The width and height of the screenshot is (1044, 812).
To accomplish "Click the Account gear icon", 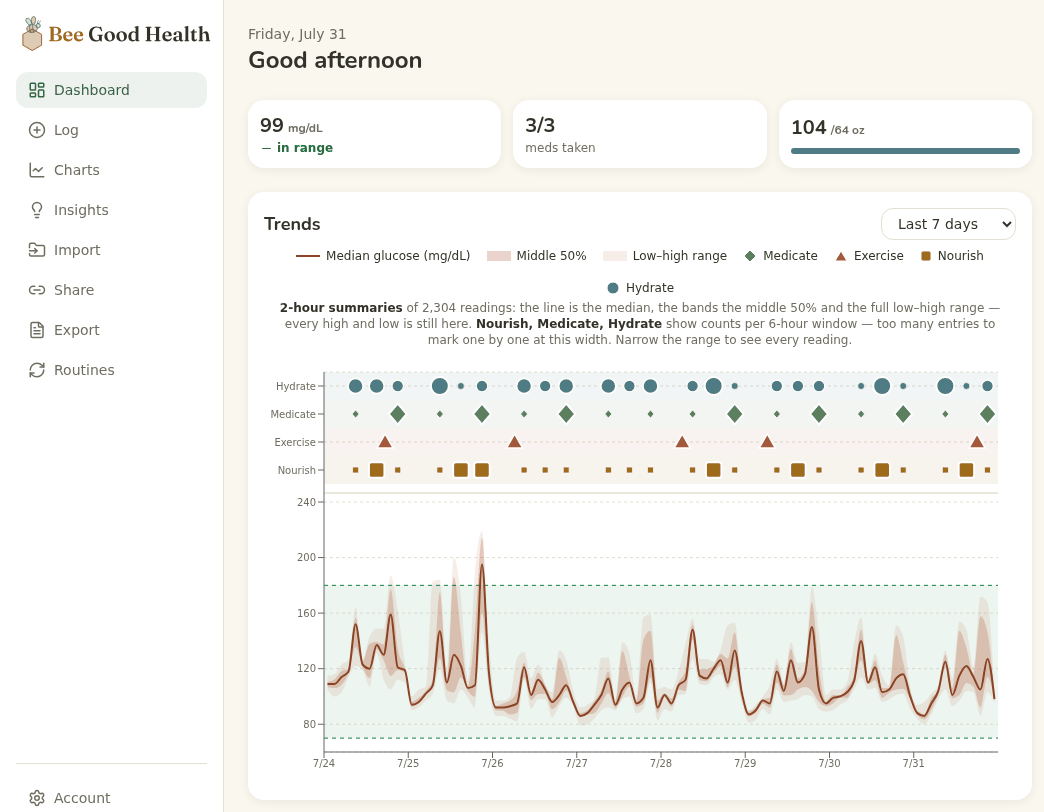I will click(37, 797).
